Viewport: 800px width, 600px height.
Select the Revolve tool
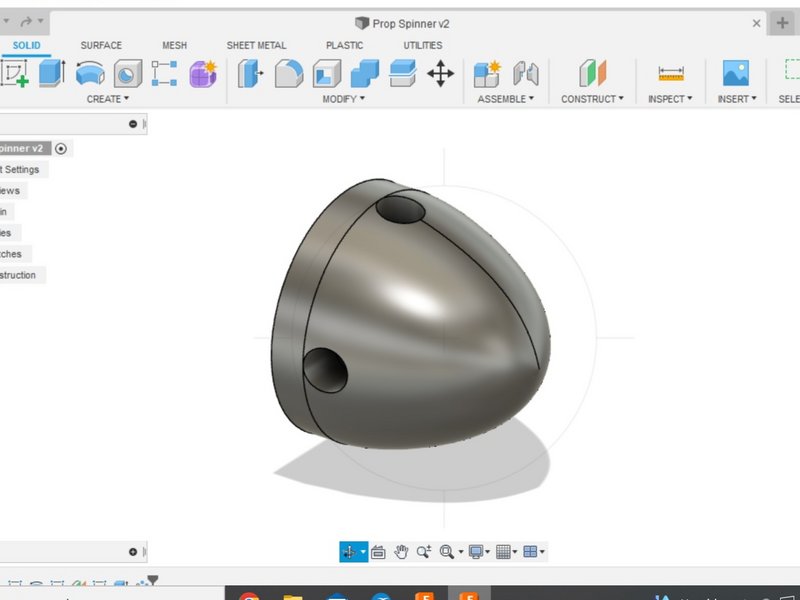[90, 73]
